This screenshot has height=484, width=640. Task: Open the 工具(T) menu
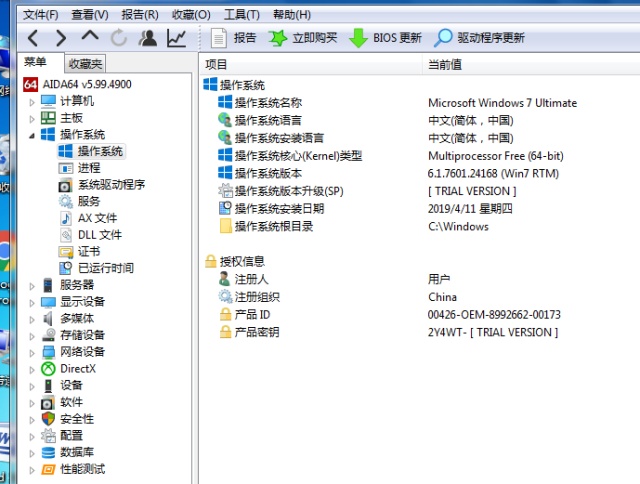pos(242,15)
